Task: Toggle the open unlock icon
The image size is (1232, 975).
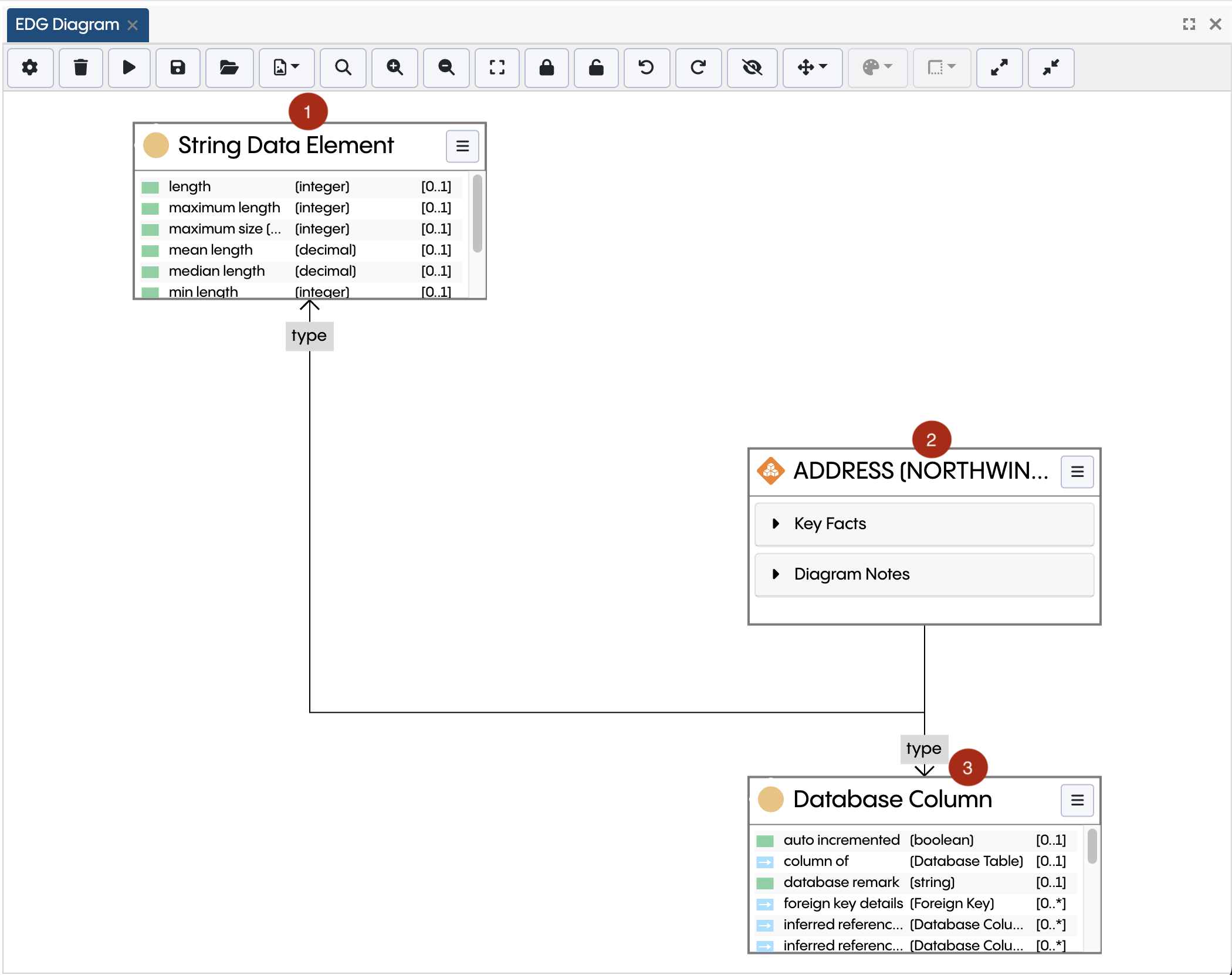Action: coord(596,67)
